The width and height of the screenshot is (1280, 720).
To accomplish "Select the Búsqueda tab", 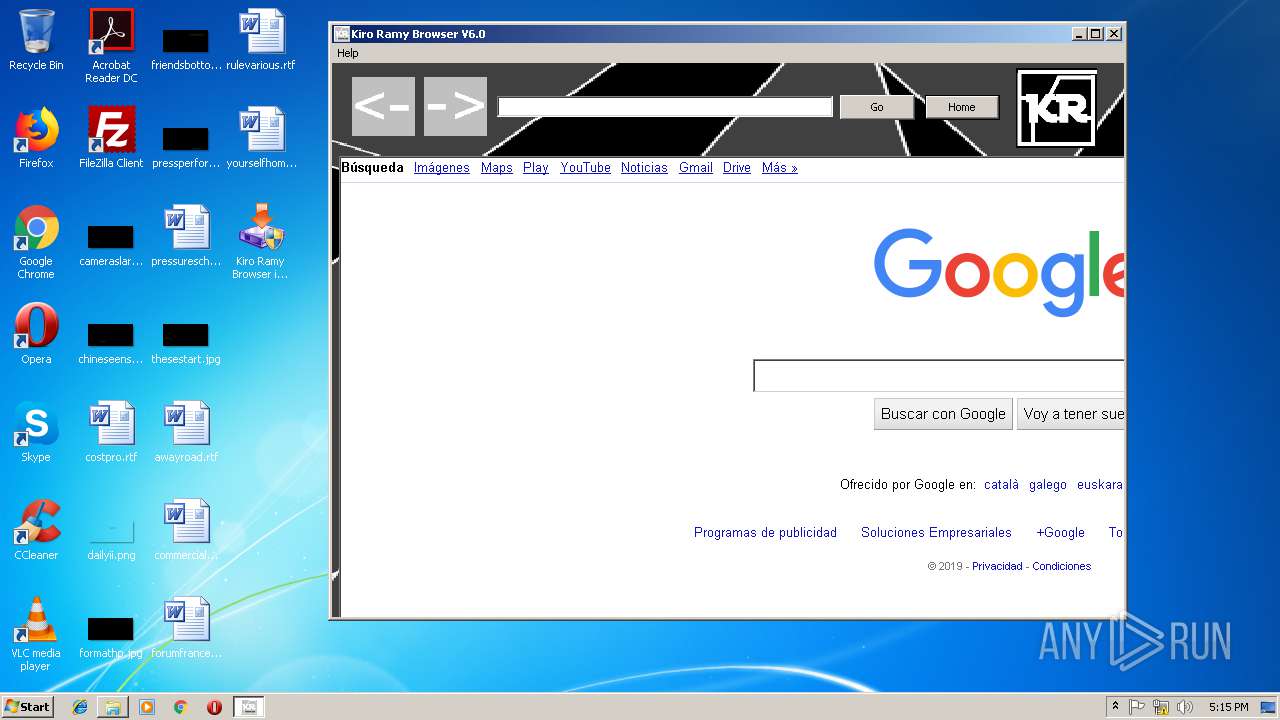I will pyautogui.click(x=372, y=168).
